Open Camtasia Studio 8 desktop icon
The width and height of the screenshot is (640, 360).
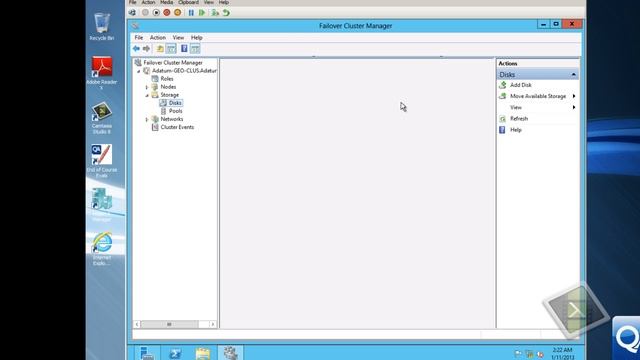click(102, 118)
